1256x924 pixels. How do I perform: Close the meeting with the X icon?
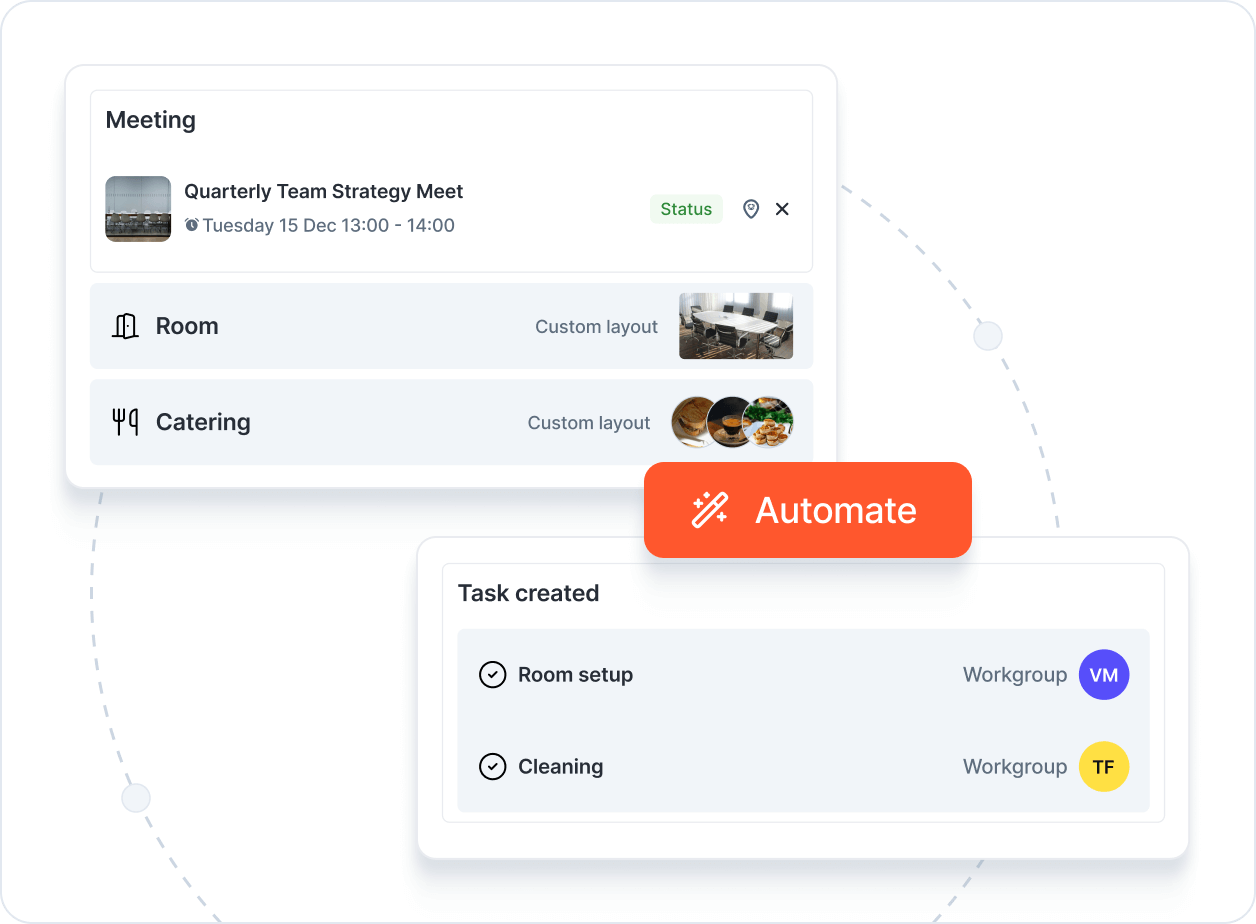[782, 209]
